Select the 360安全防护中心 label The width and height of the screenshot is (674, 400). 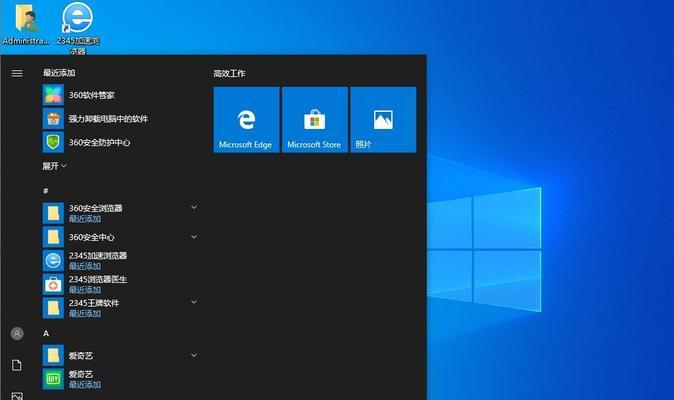99,142
